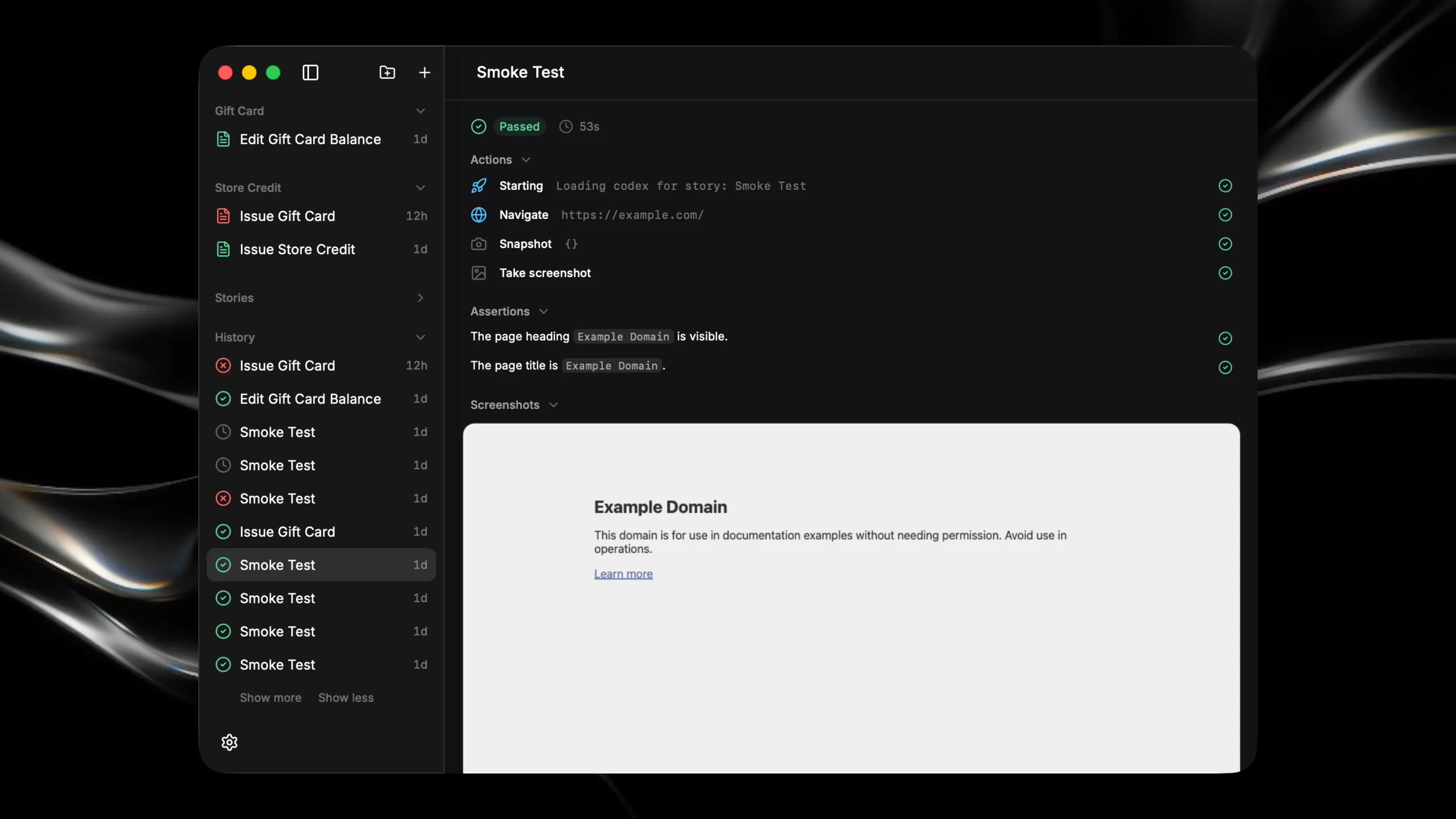Click the check for page heading assertion
Image resolution: width=1456 pixels, height=819 pixels.
1225,338
